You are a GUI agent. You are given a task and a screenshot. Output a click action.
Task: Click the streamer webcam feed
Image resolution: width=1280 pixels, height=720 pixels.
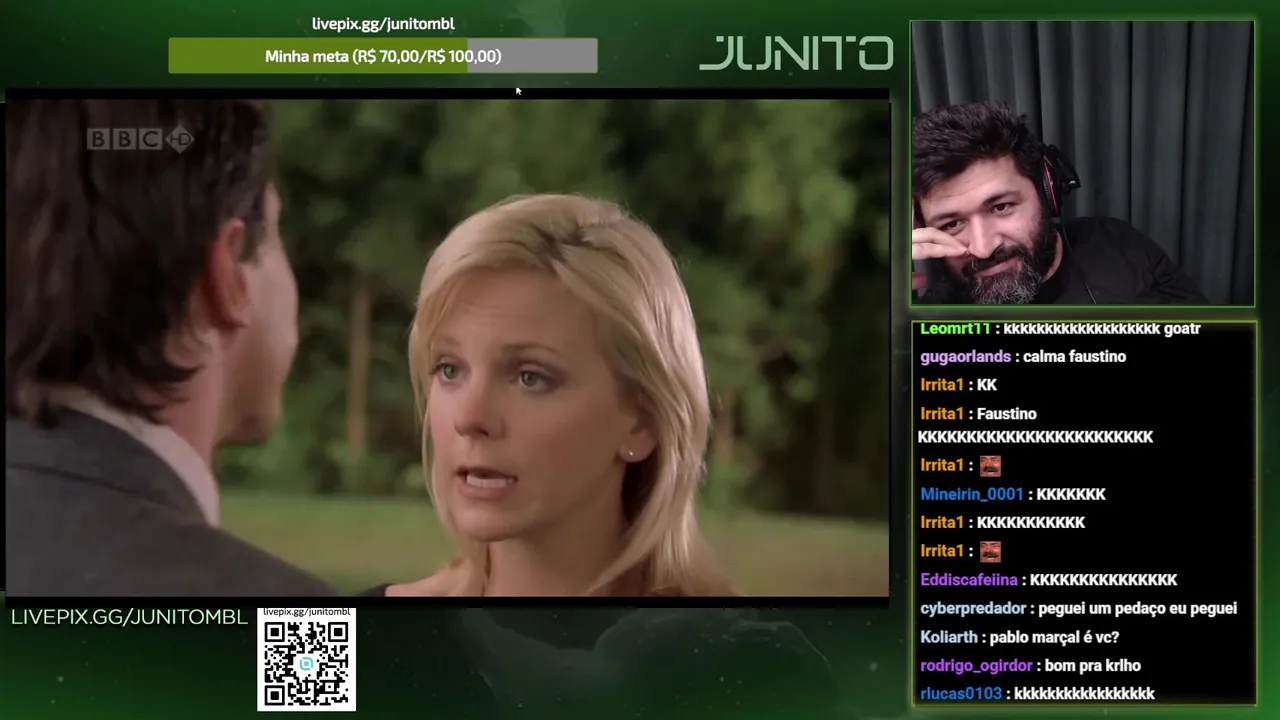pyautogui.click(x=1082, y=163)
